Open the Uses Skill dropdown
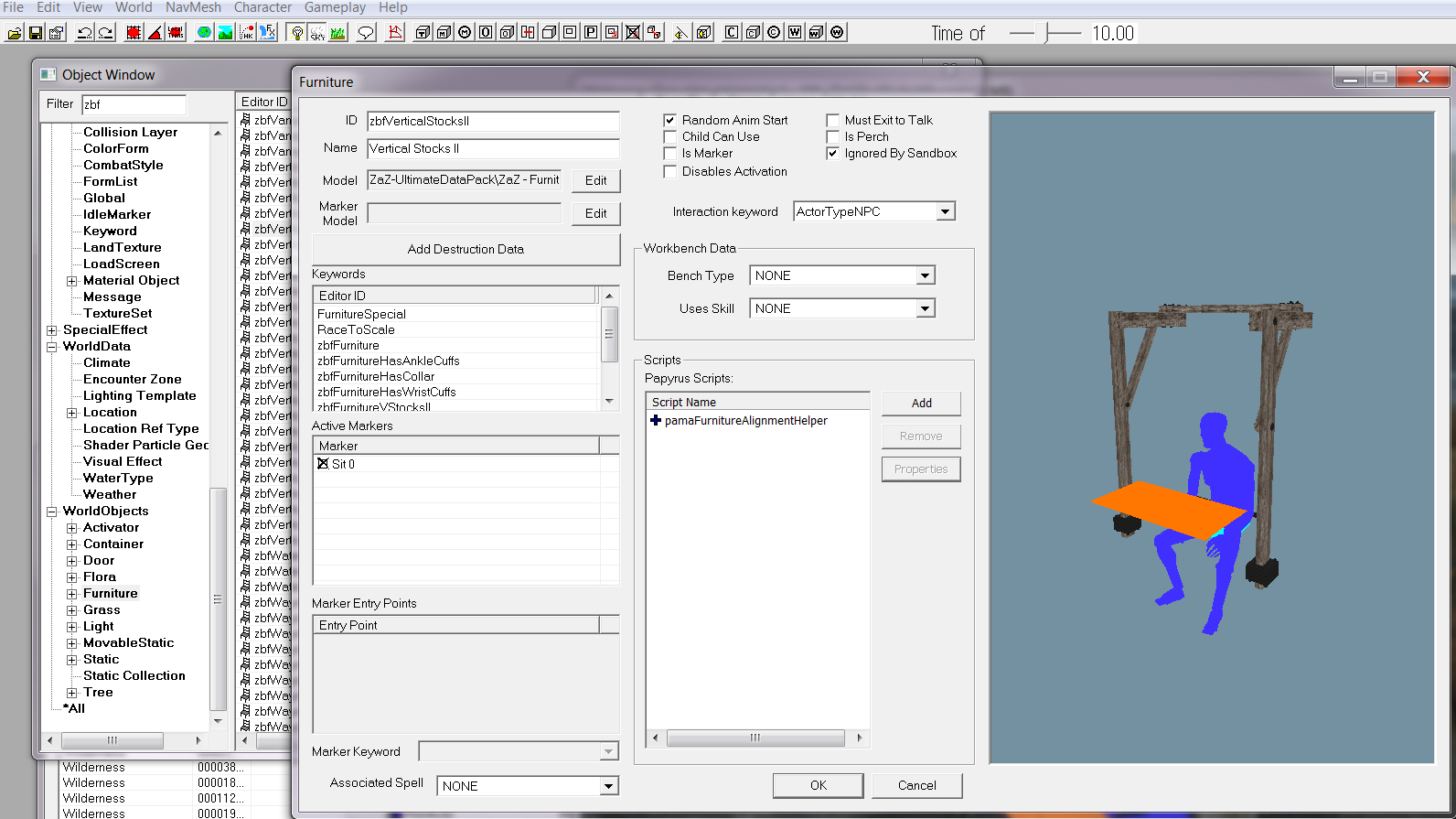 (926, 308)
